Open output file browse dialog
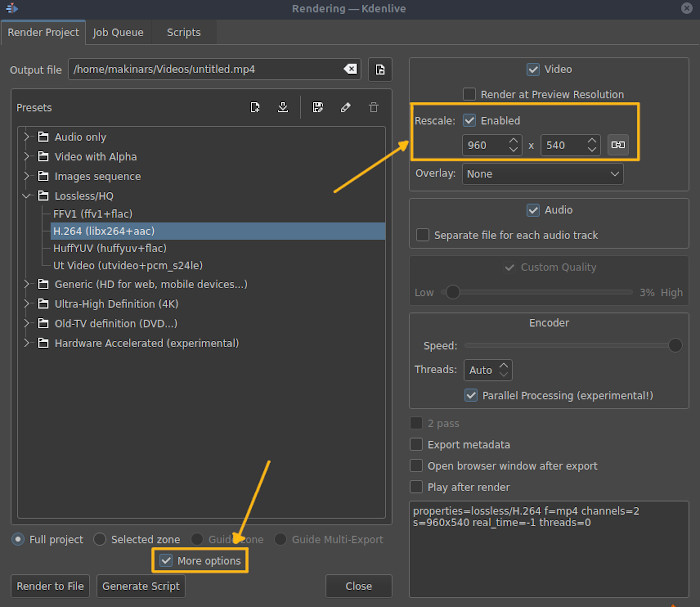Image resolution: width=700 pixels, height=607 pixels. [380, 70]
